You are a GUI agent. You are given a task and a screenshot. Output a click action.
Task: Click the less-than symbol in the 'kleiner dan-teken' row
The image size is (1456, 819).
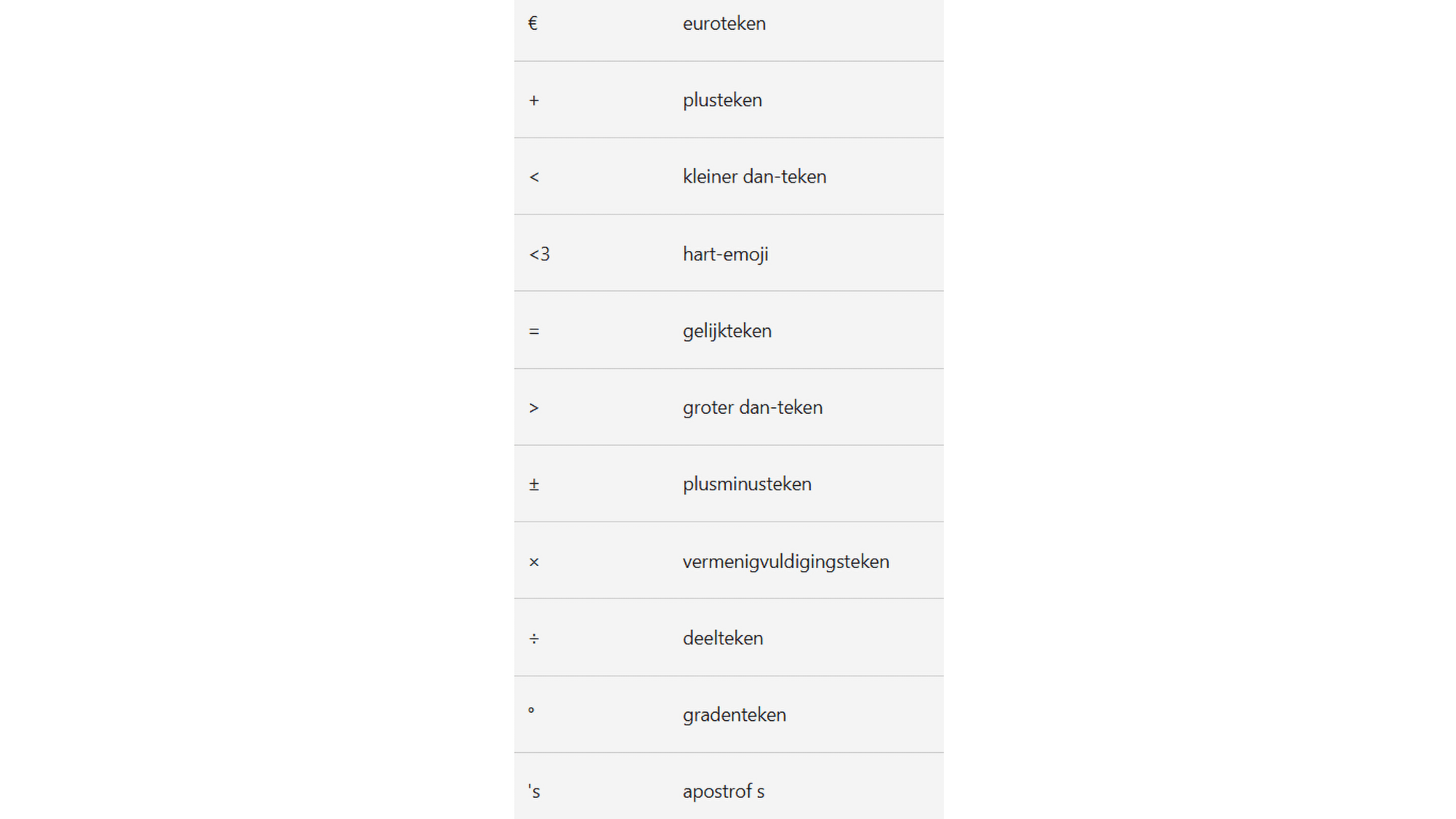tap(534, 177)
